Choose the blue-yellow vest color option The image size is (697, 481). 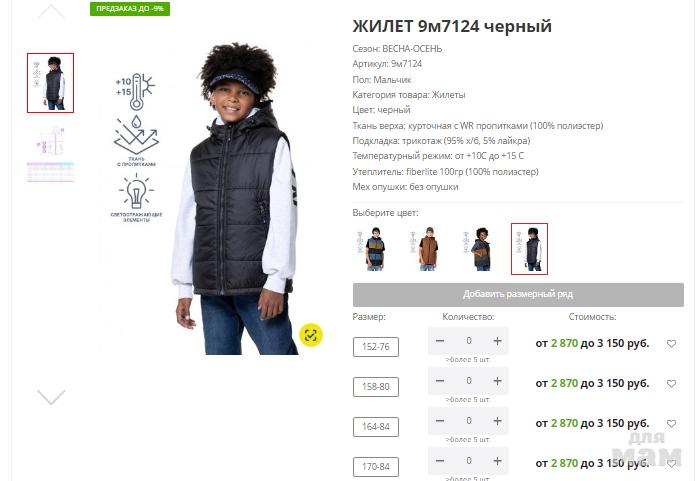(x=374, y=249)
